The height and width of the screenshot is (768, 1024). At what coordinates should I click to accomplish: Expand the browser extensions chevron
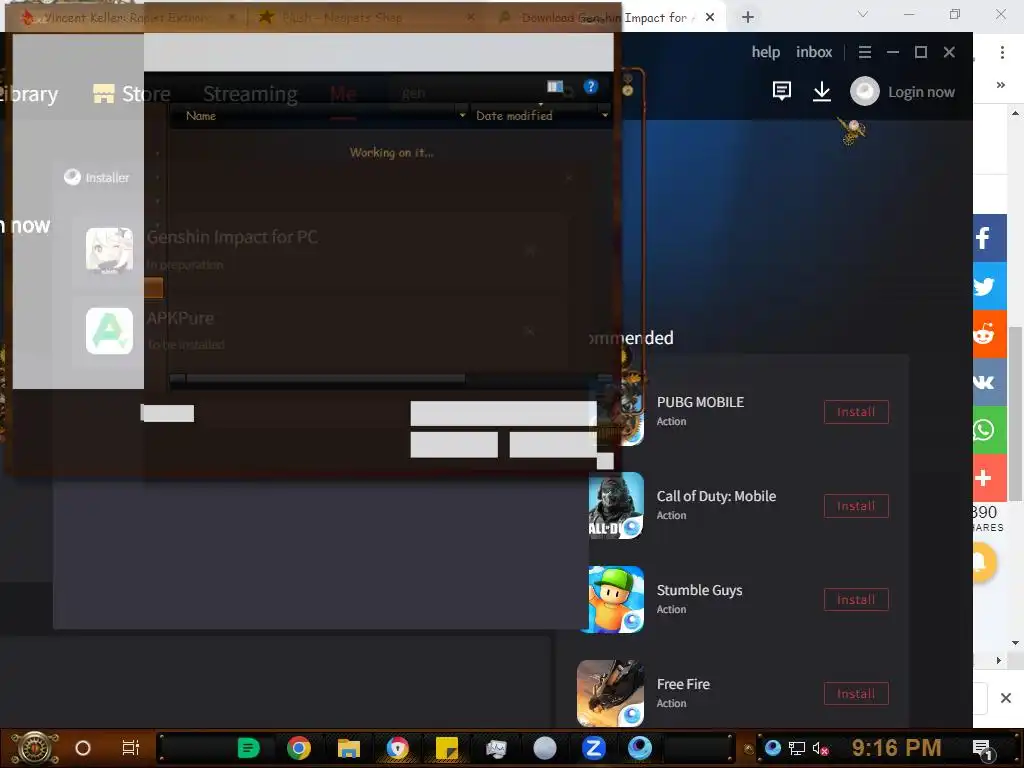[x=1000, y=85]
